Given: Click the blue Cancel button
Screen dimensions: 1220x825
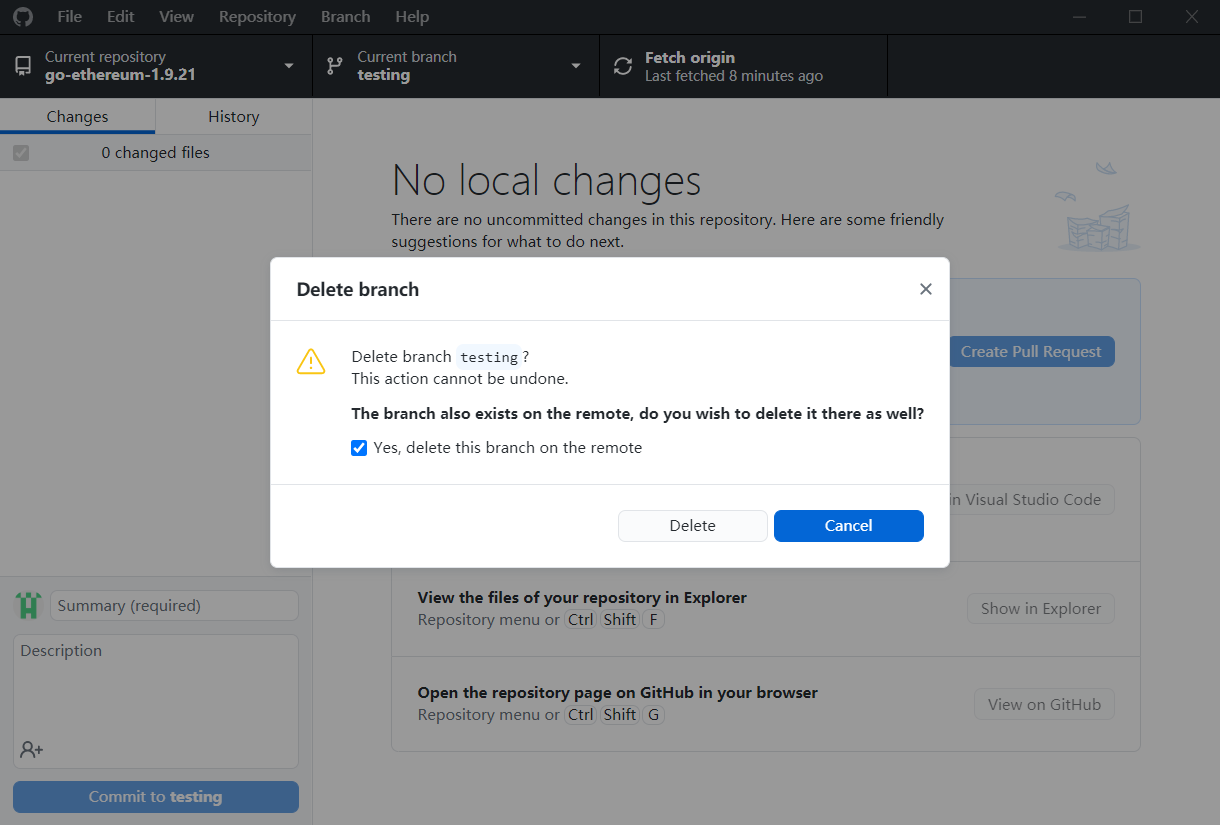Looking at the screenshot, I should [849, 526].
